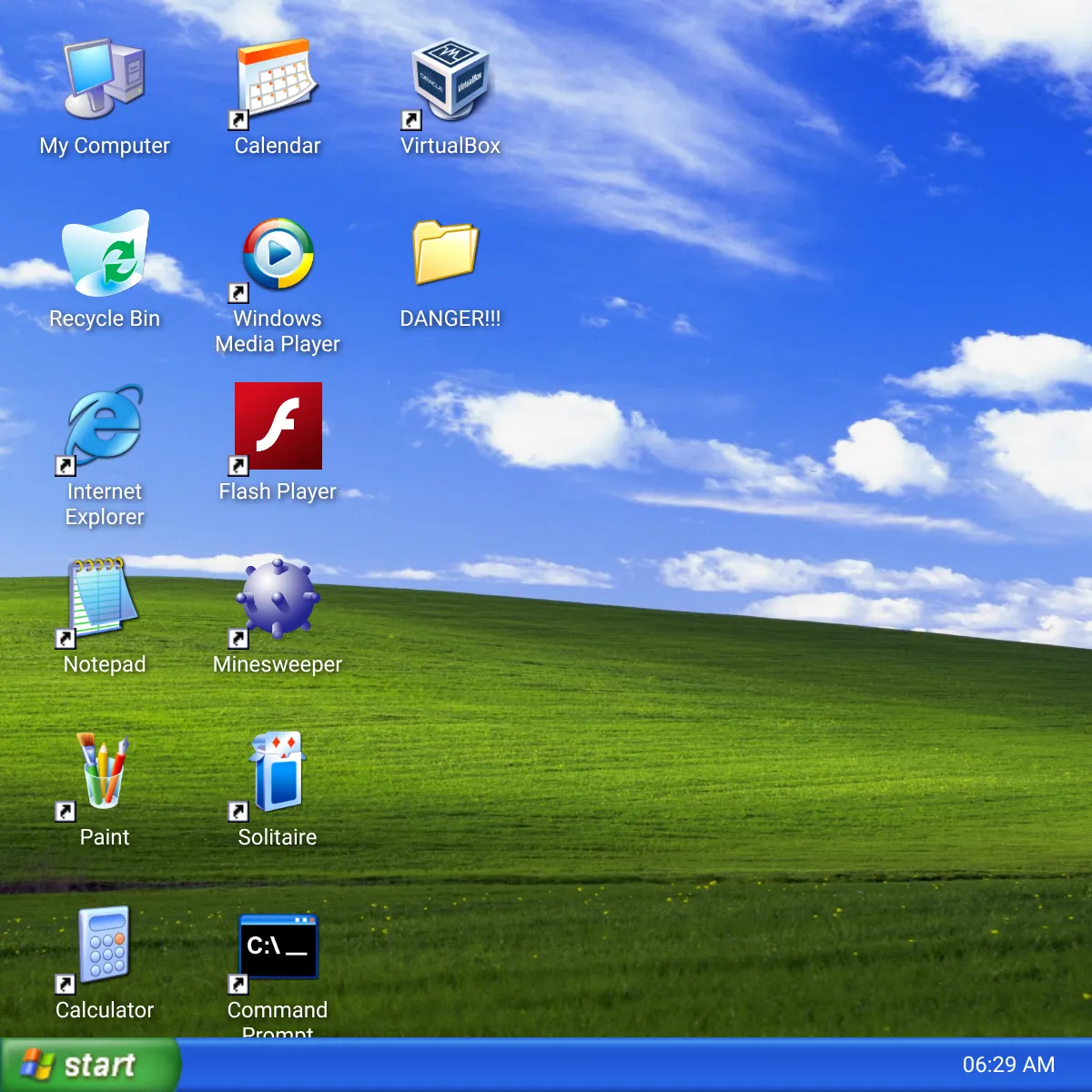Click the "Recycle Bin" label text

click(105, 318)
